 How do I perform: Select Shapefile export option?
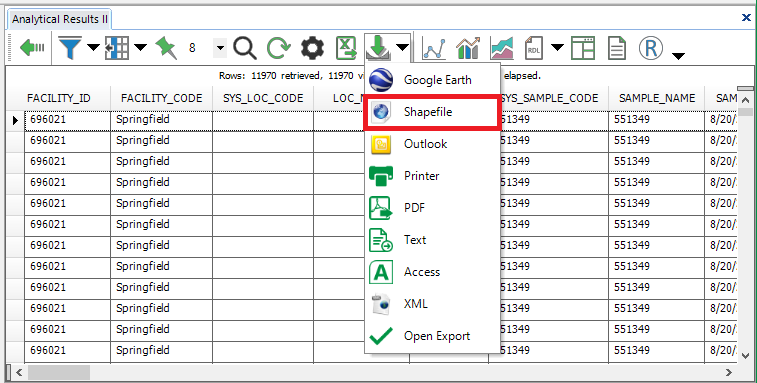tap(432, 112)
